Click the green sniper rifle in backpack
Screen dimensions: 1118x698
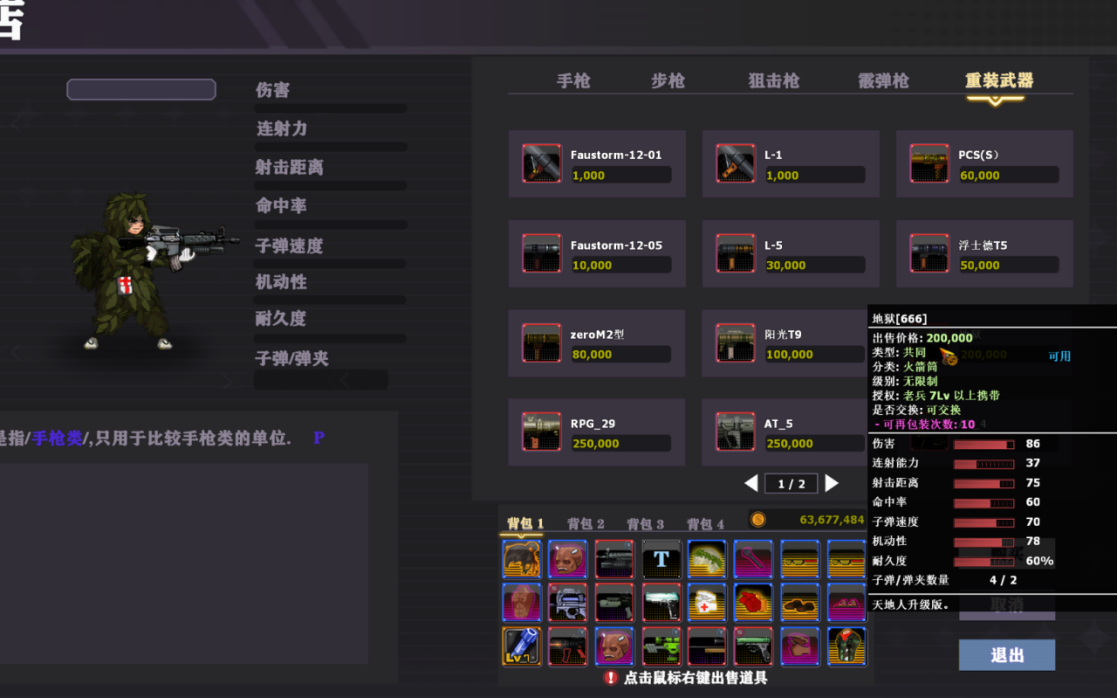(661, 646)
